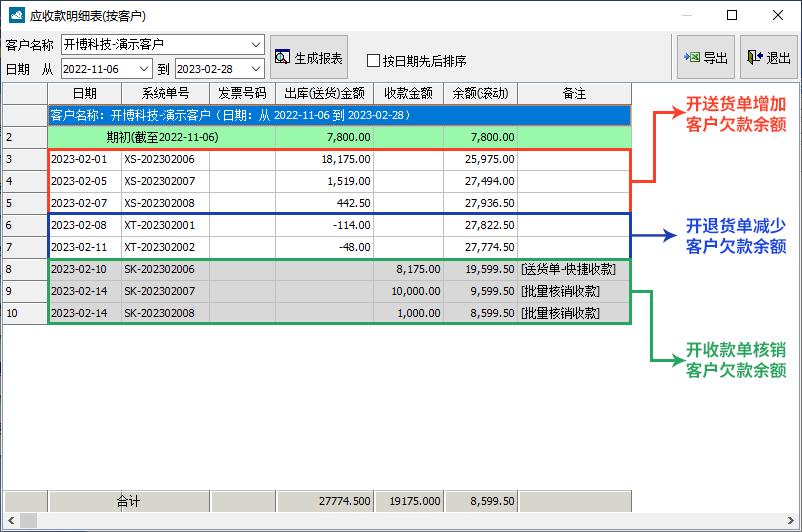Image resolution: width=802 pixels, height=532 pixels.
Task: Select the 日期 column header
Action: tap(84, 93)
